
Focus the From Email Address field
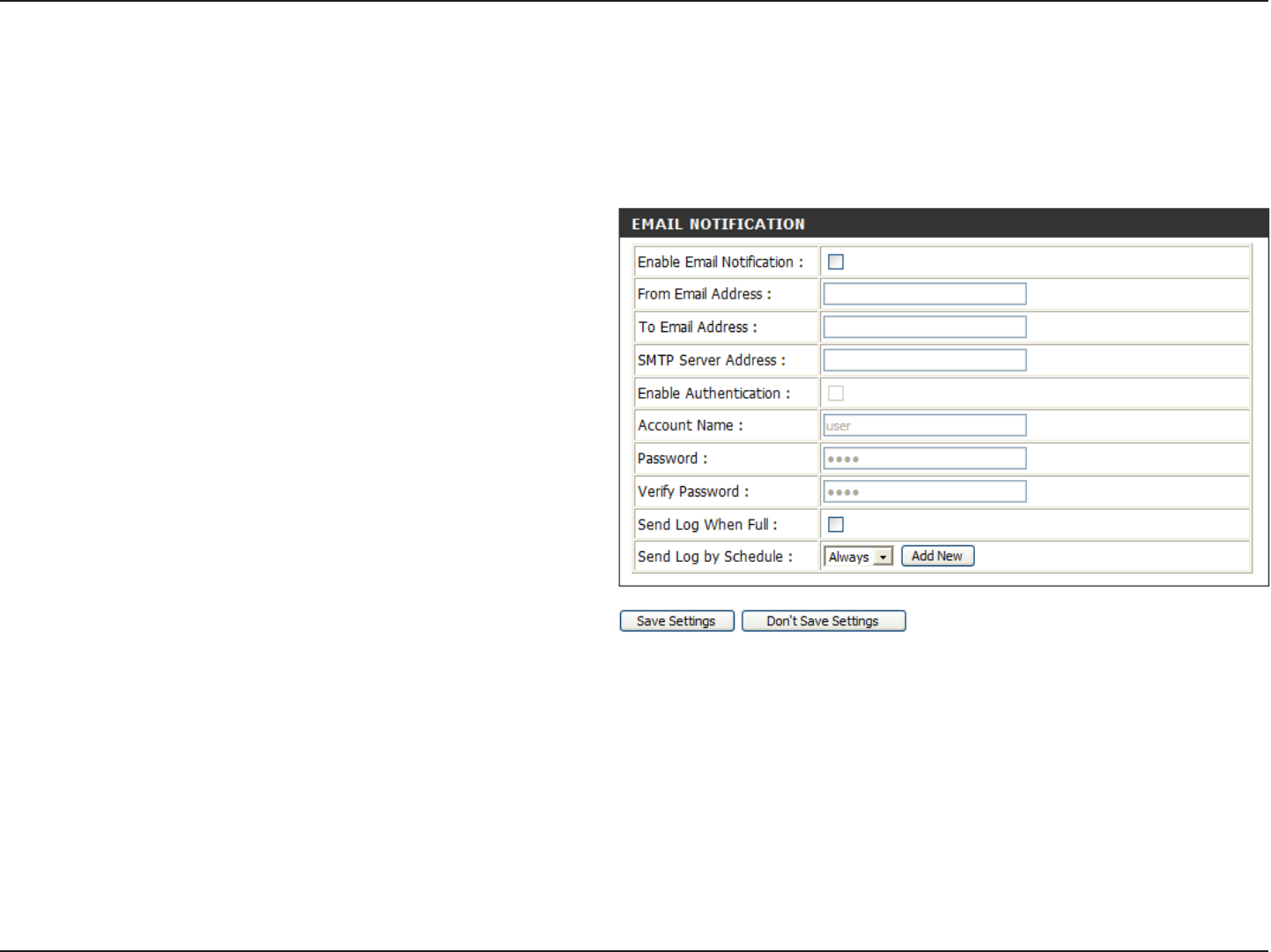pos(925,294)
